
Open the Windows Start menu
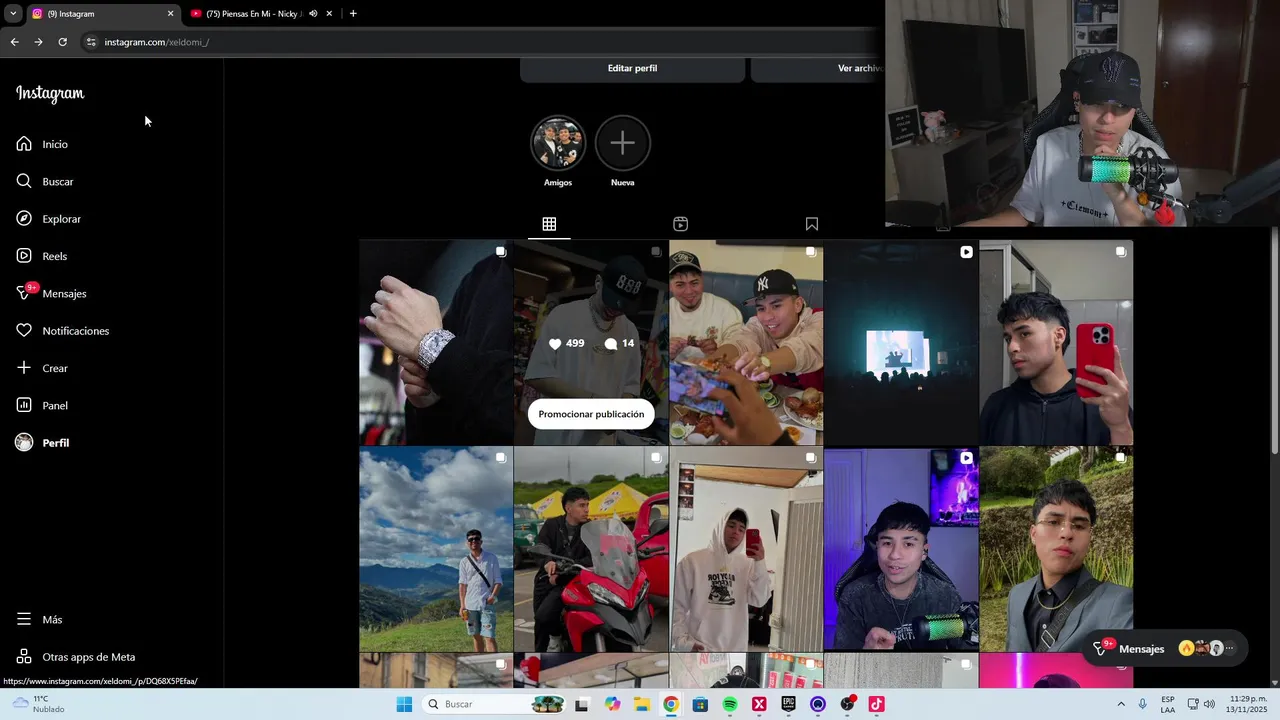click(x=404, y=704)
